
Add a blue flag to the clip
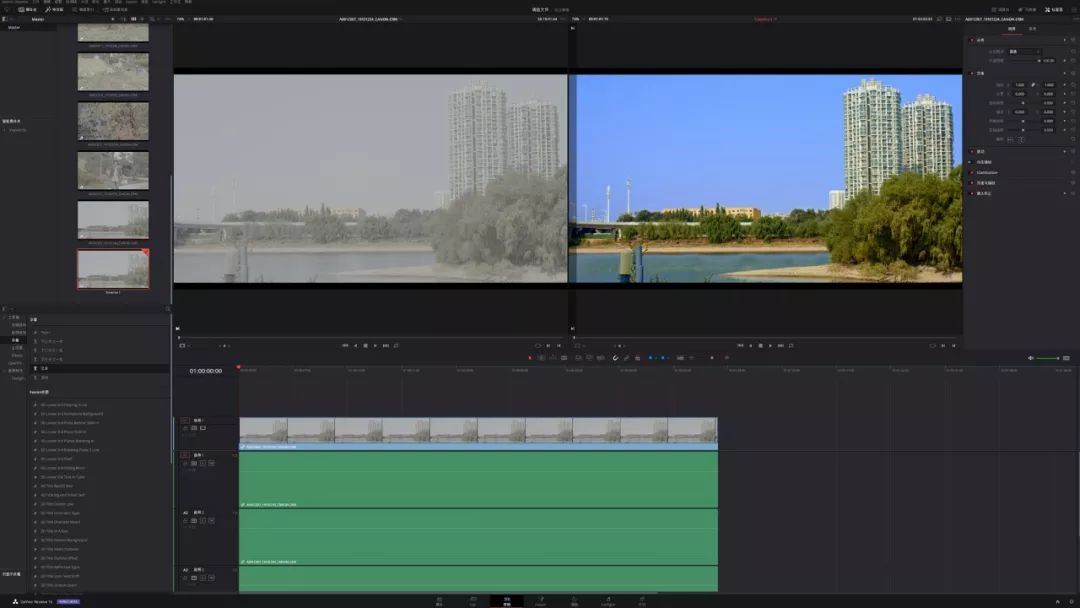[650, 358]
